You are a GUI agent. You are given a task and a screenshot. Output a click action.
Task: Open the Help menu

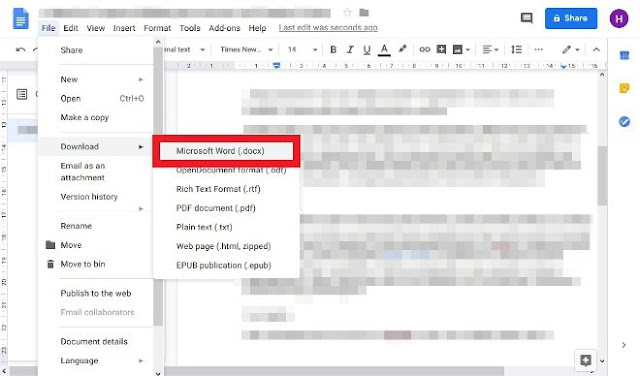pos(257,28)
